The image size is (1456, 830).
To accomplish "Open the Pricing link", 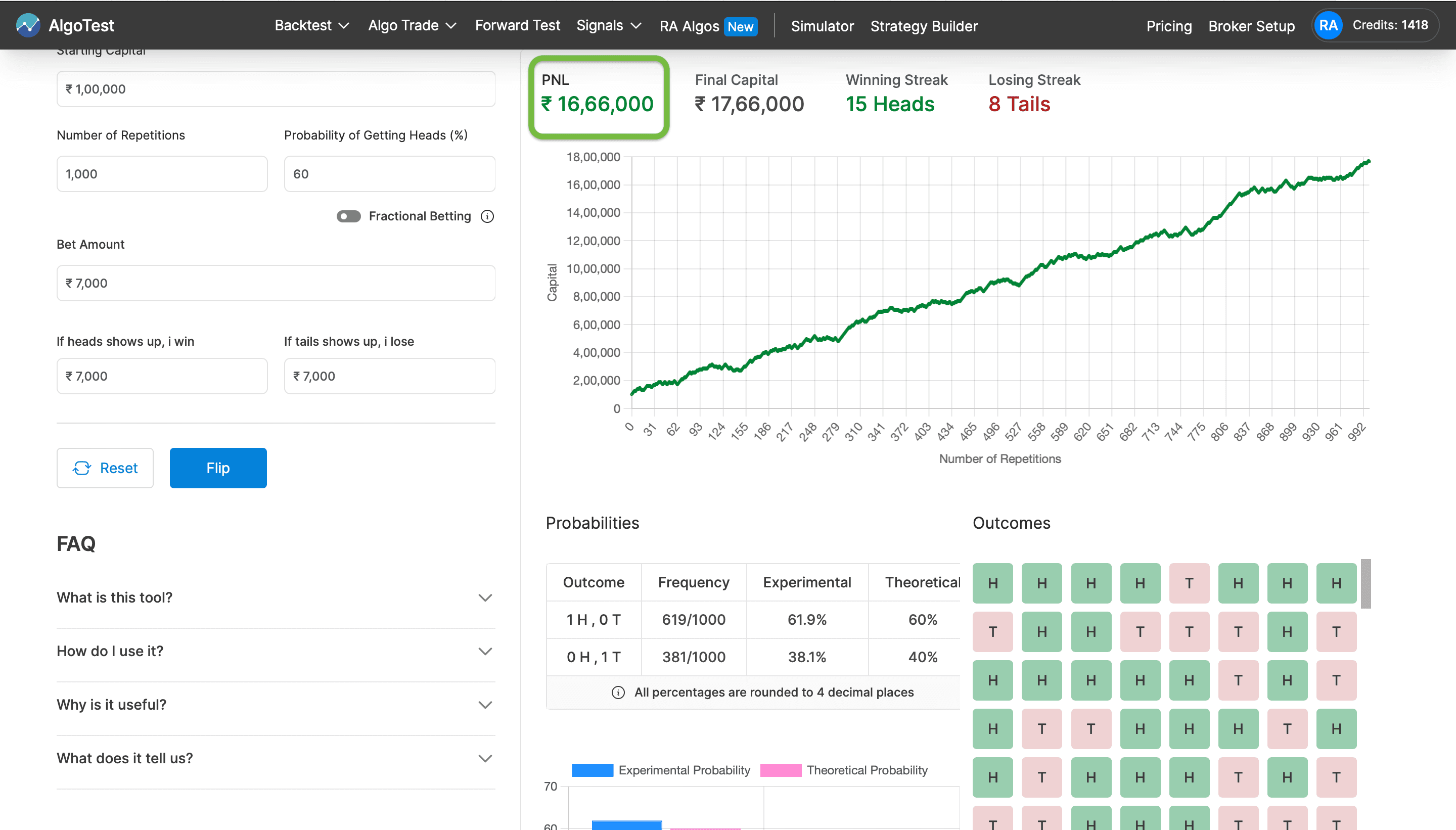I will pos(1169,26).
